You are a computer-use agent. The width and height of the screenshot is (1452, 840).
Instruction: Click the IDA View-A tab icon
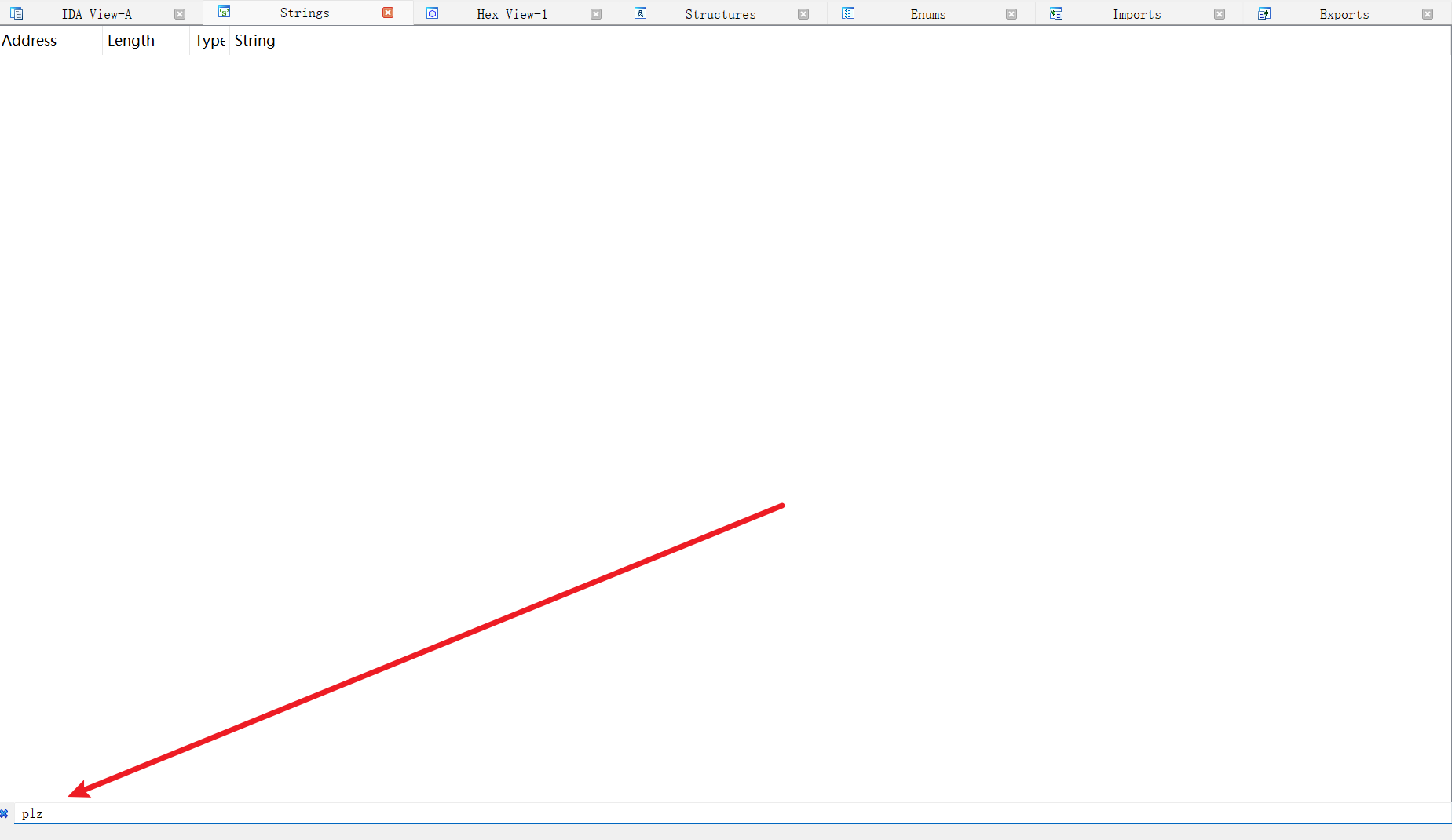click(x=16, y=13)
